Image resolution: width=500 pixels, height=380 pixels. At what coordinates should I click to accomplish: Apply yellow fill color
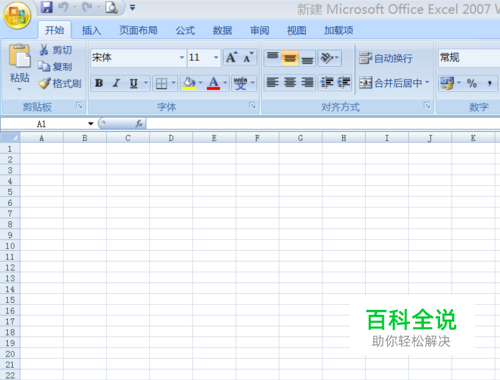[189, 83]
